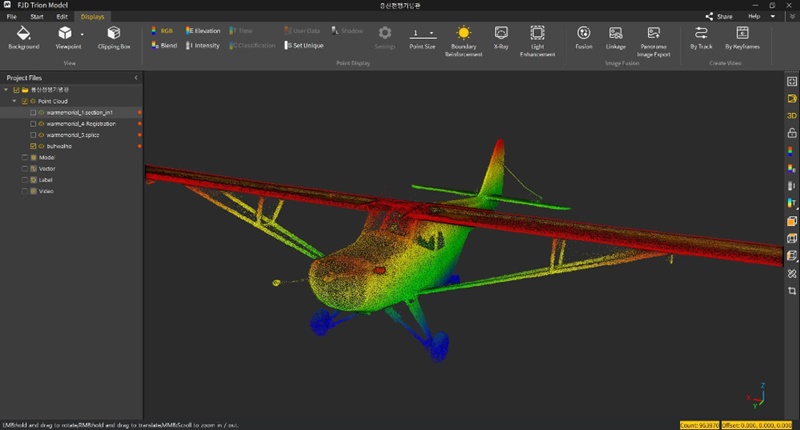The image size is (800, 430).
Task: Open the File menu
Action: [x=12, y=16]
